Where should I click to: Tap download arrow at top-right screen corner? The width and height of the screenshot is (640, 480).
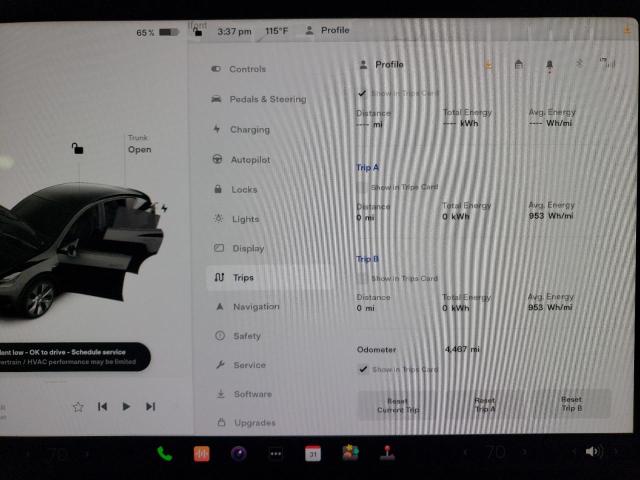627,29
